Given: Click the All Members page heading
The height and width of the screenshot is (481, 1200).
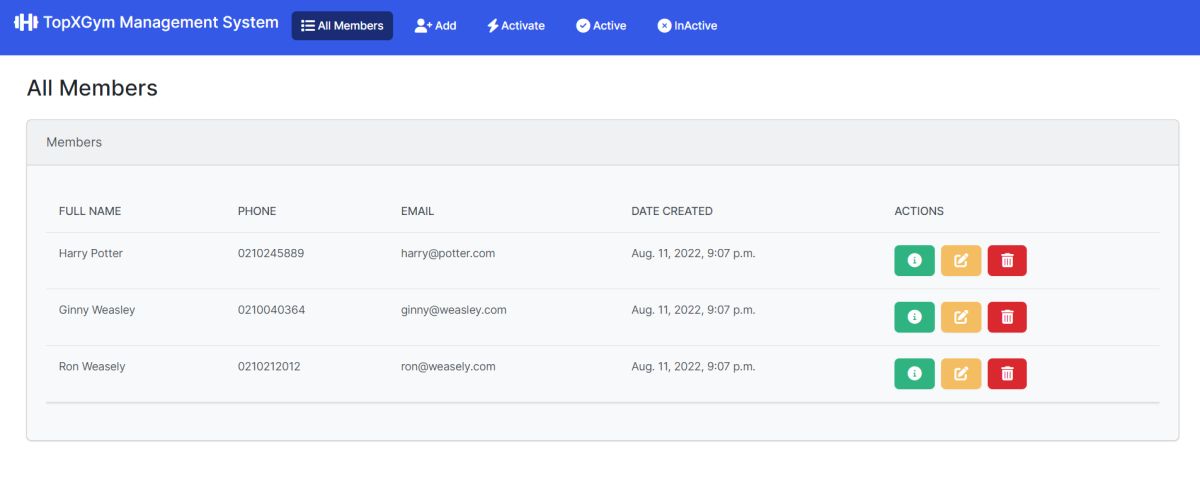Looking at the screenshot, I should pos(92,88).
